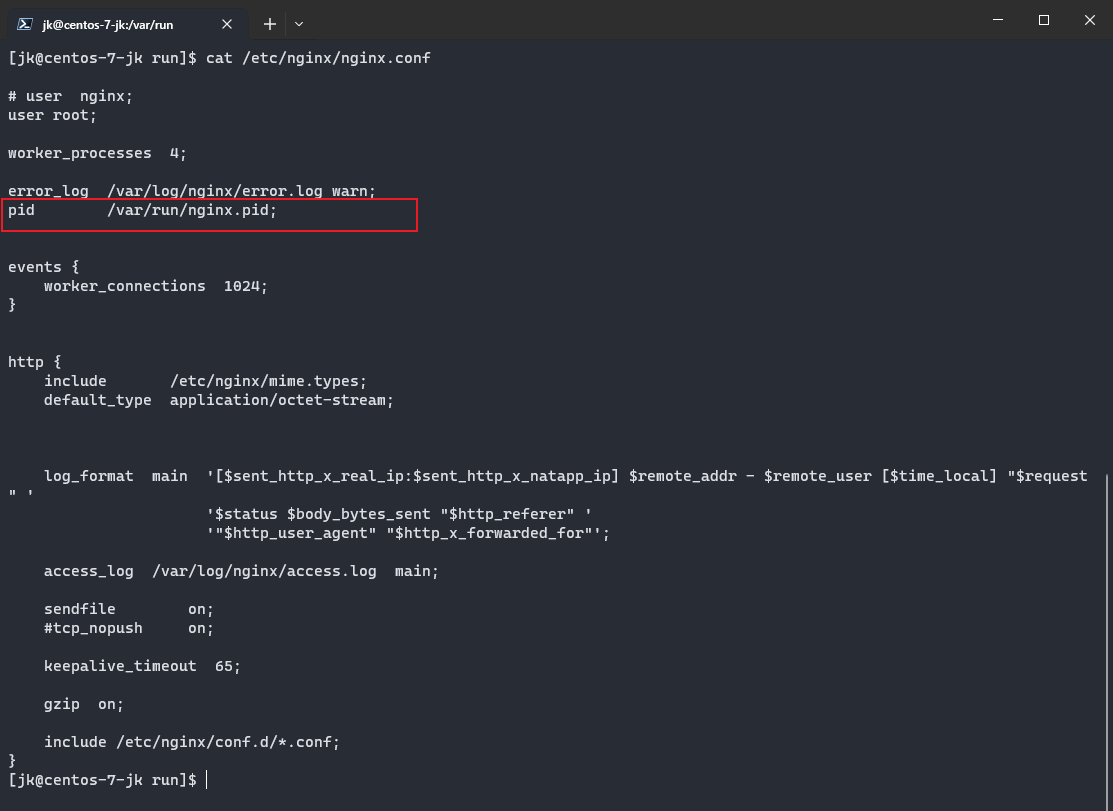Click the application/octet-stream text
Viewport: 1113px width, 811px height.
(281, 400)
